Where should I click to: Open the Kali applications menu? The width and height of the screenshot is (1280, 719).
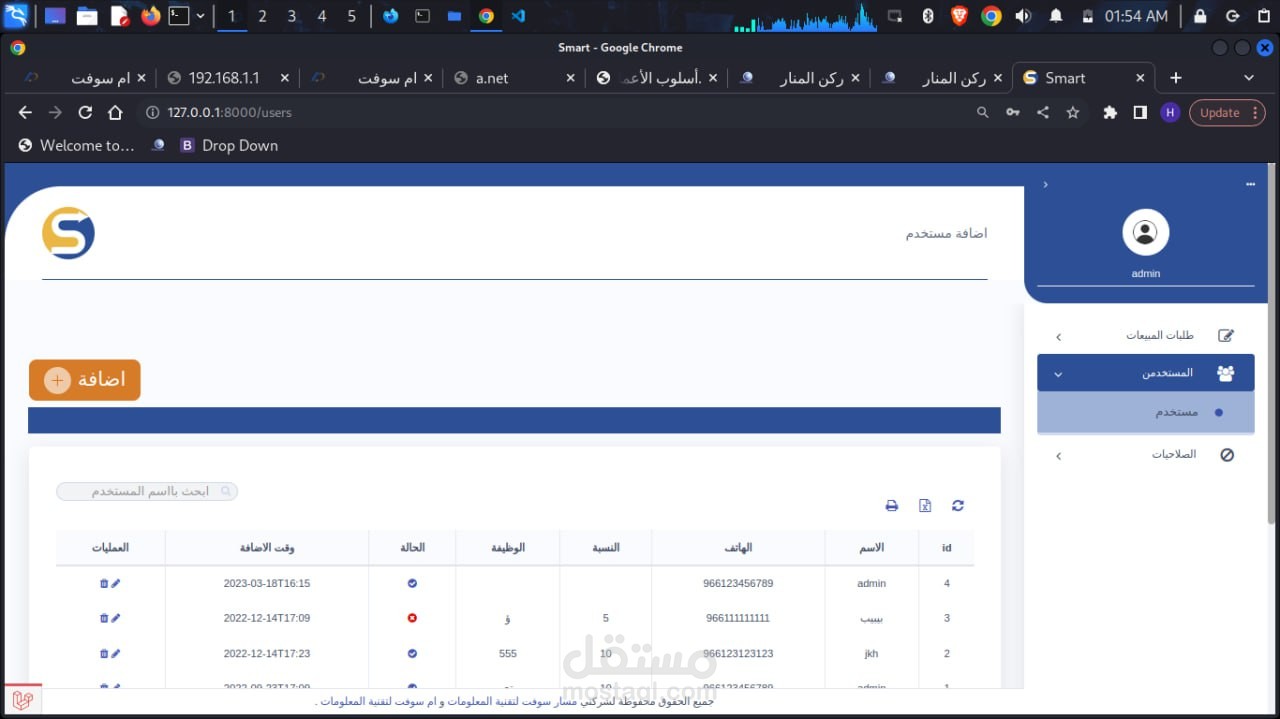pyautogui.click(x=16, y=16)
